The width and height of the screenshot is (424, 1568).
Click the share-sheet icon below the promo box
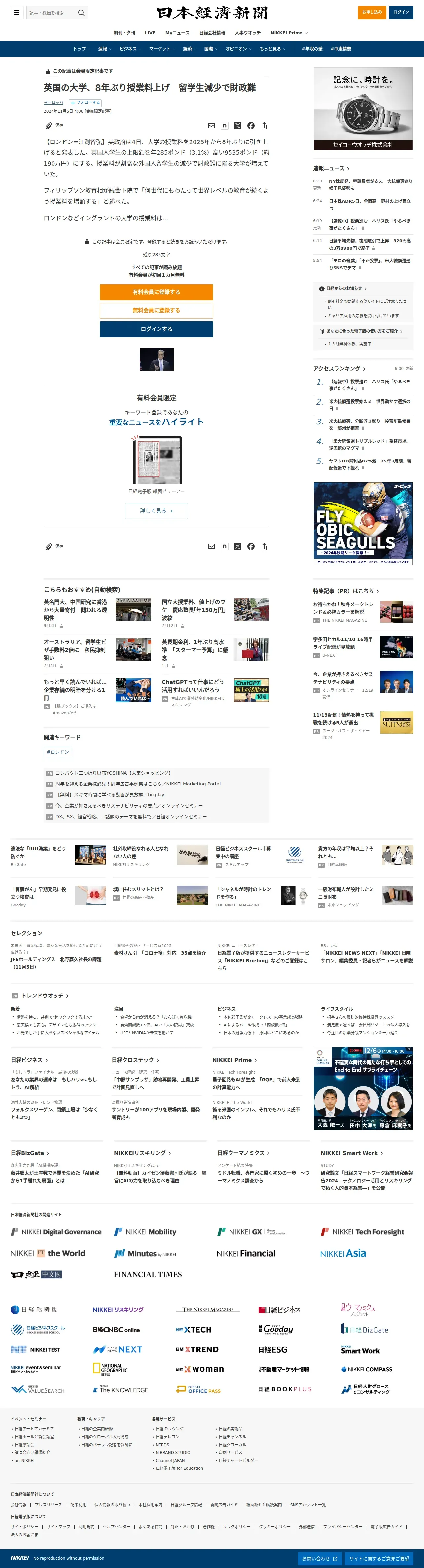pos(264,546)
